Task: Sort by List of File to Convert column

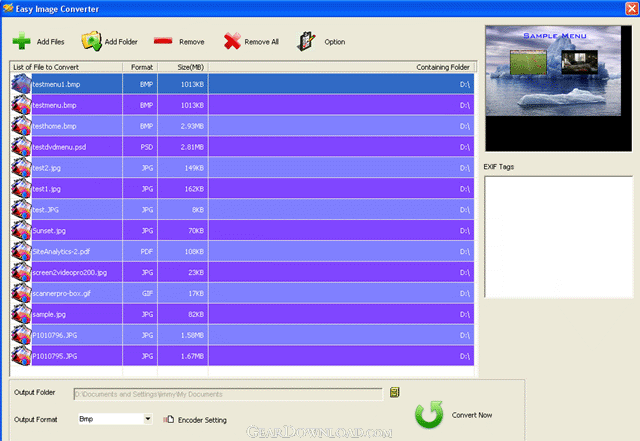Action: tap(66, 67)
